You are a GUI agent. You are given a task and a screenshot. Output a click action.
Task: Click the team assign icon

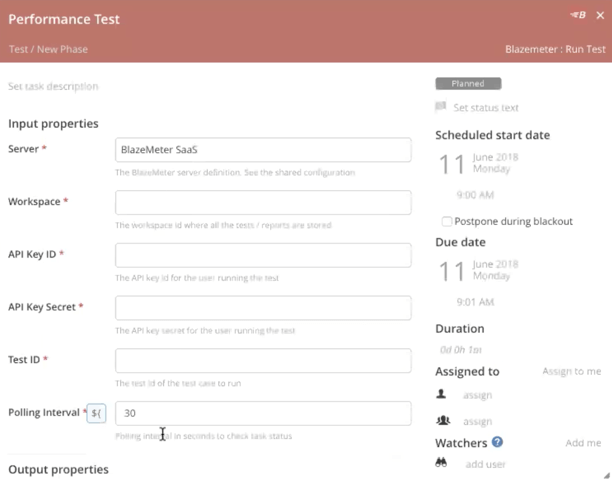pyautogui.click(x=443, y=420)
